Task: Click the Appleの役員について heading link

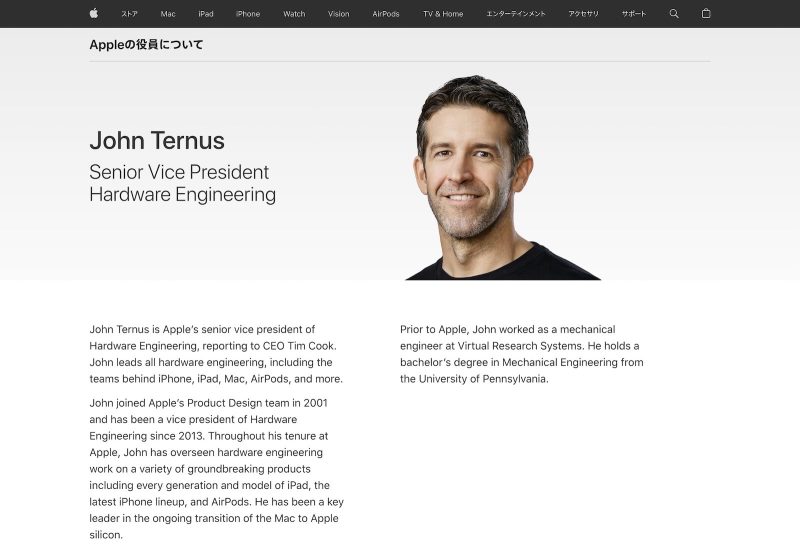Action: tap(146, 44)
